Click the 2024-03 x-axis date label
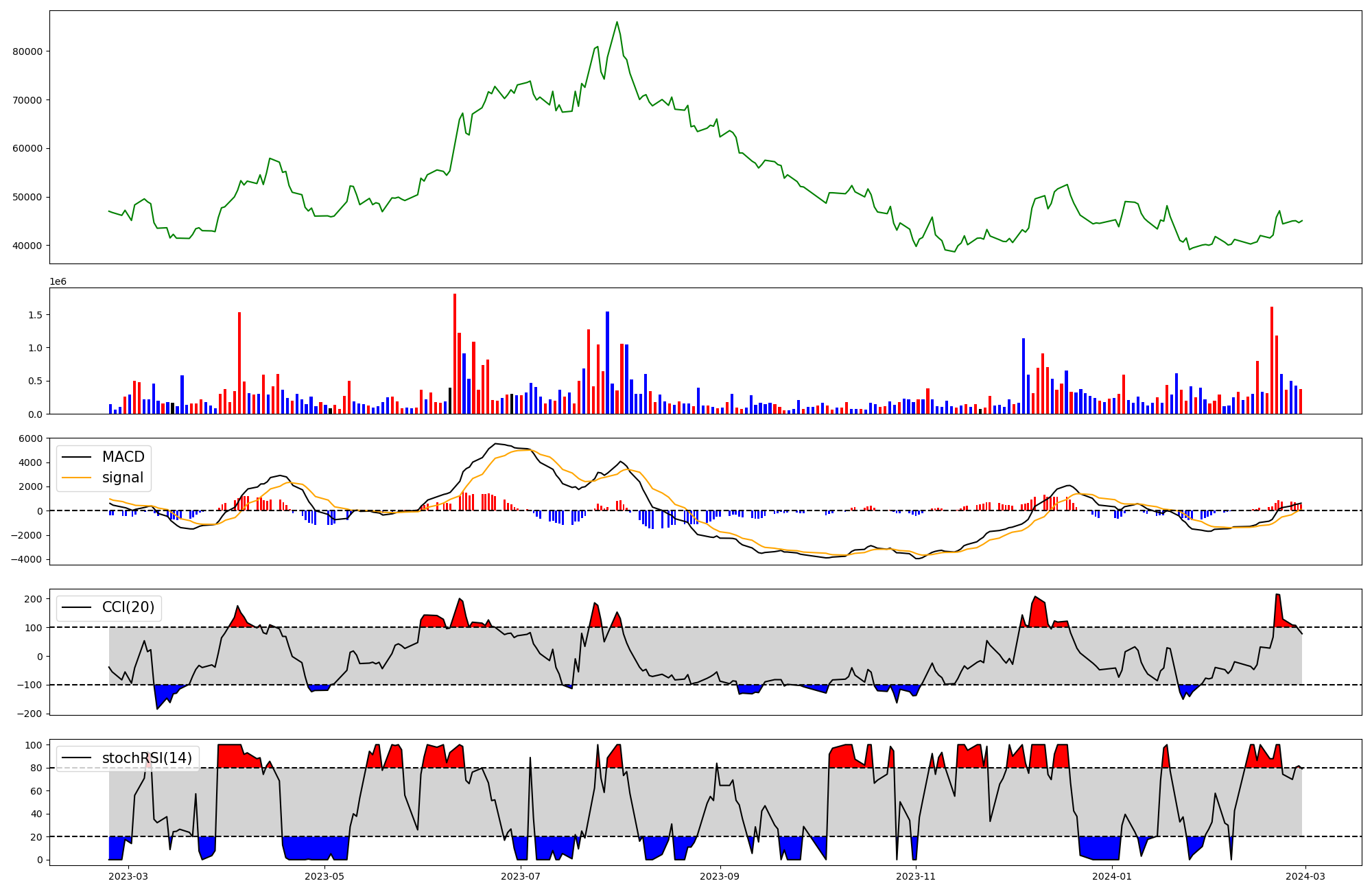This screenshot has width=1372, height=892. [x=1304, y=876]
